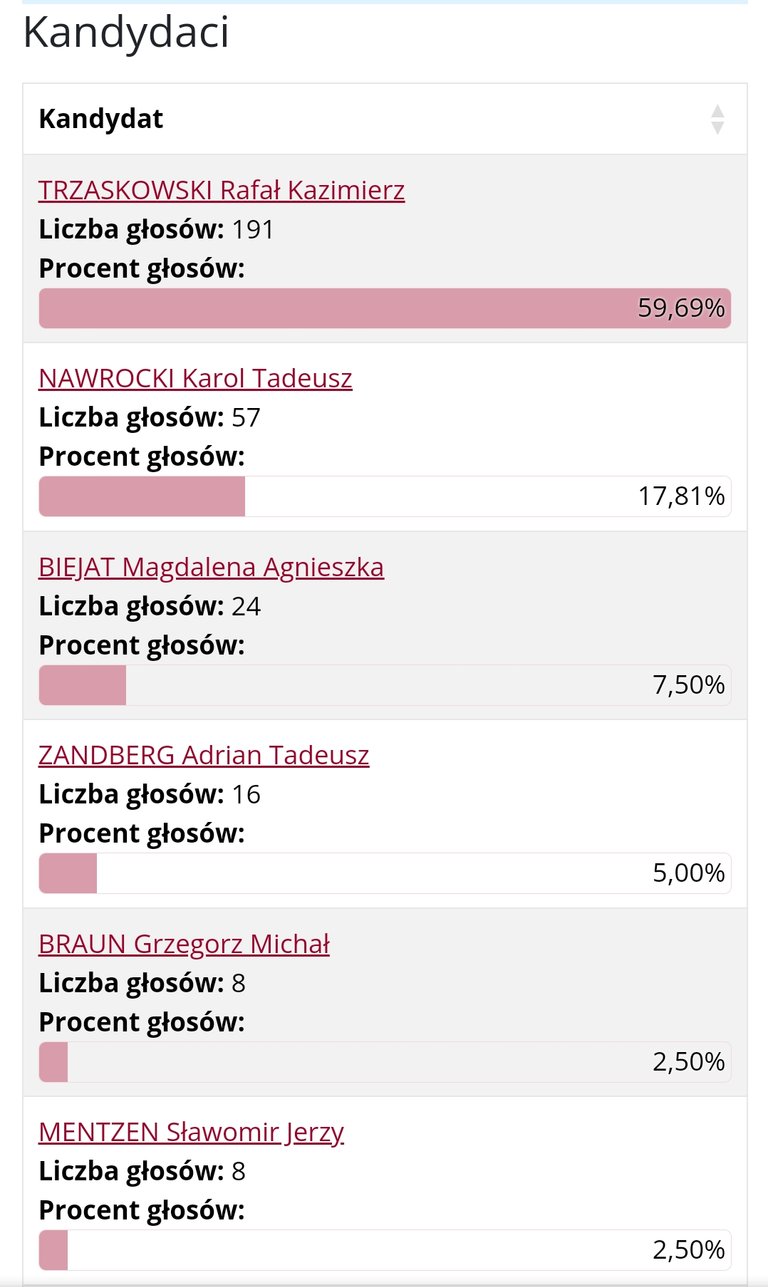
Task: Click the Kandydat column header
Action: (x=384, y=119)
